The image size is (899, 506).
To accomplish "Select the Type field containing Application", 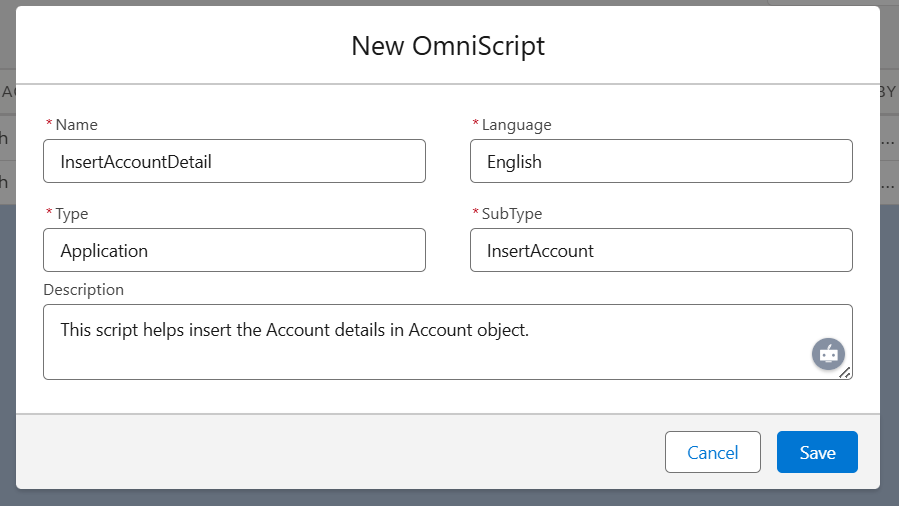I will coord(234,250).
